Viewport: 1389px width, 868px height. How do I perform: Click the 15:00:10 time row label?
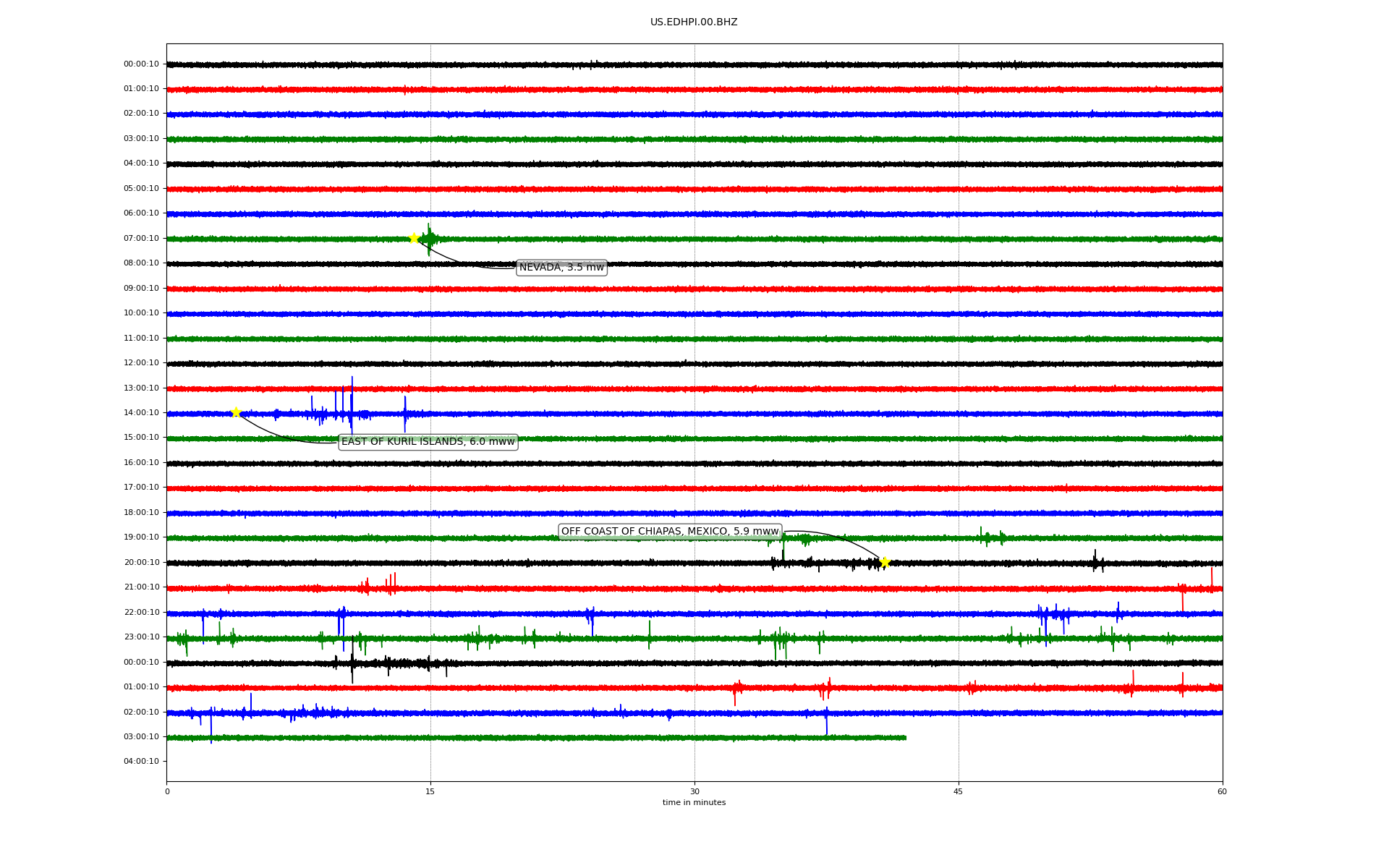click(141, 437)
